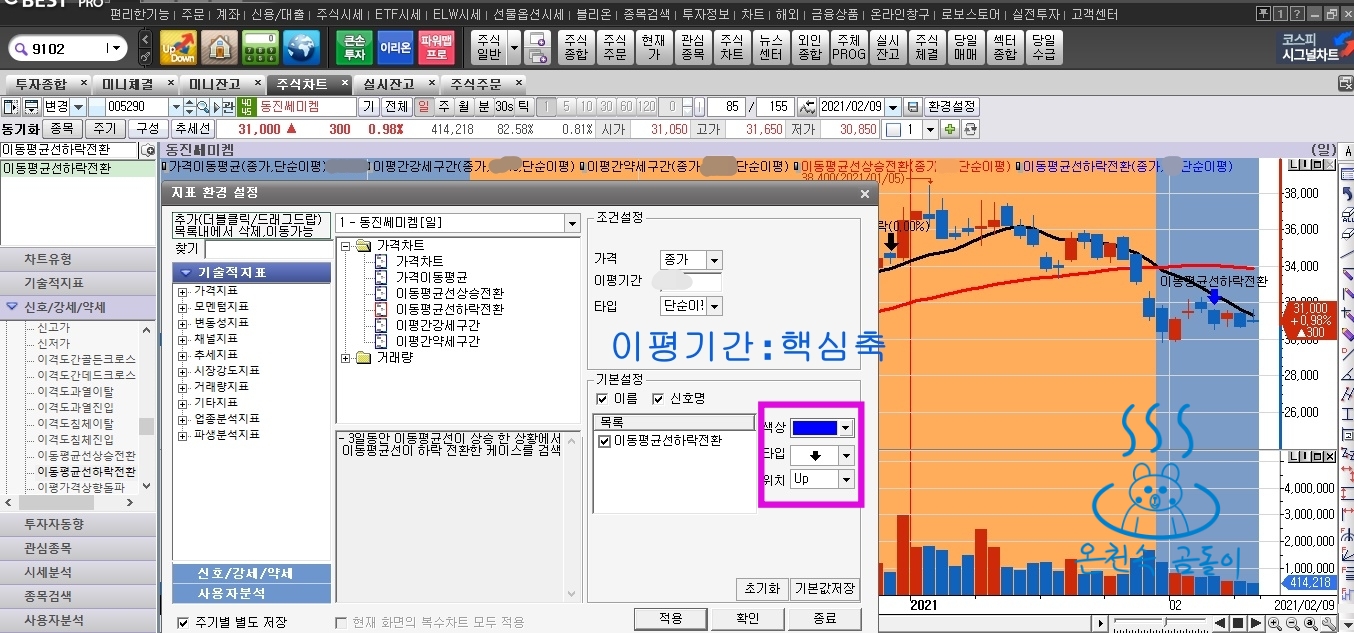The height and width of the screenshot is (633, 1354).
Task: Click the home house icon
Action: [219, 47]
